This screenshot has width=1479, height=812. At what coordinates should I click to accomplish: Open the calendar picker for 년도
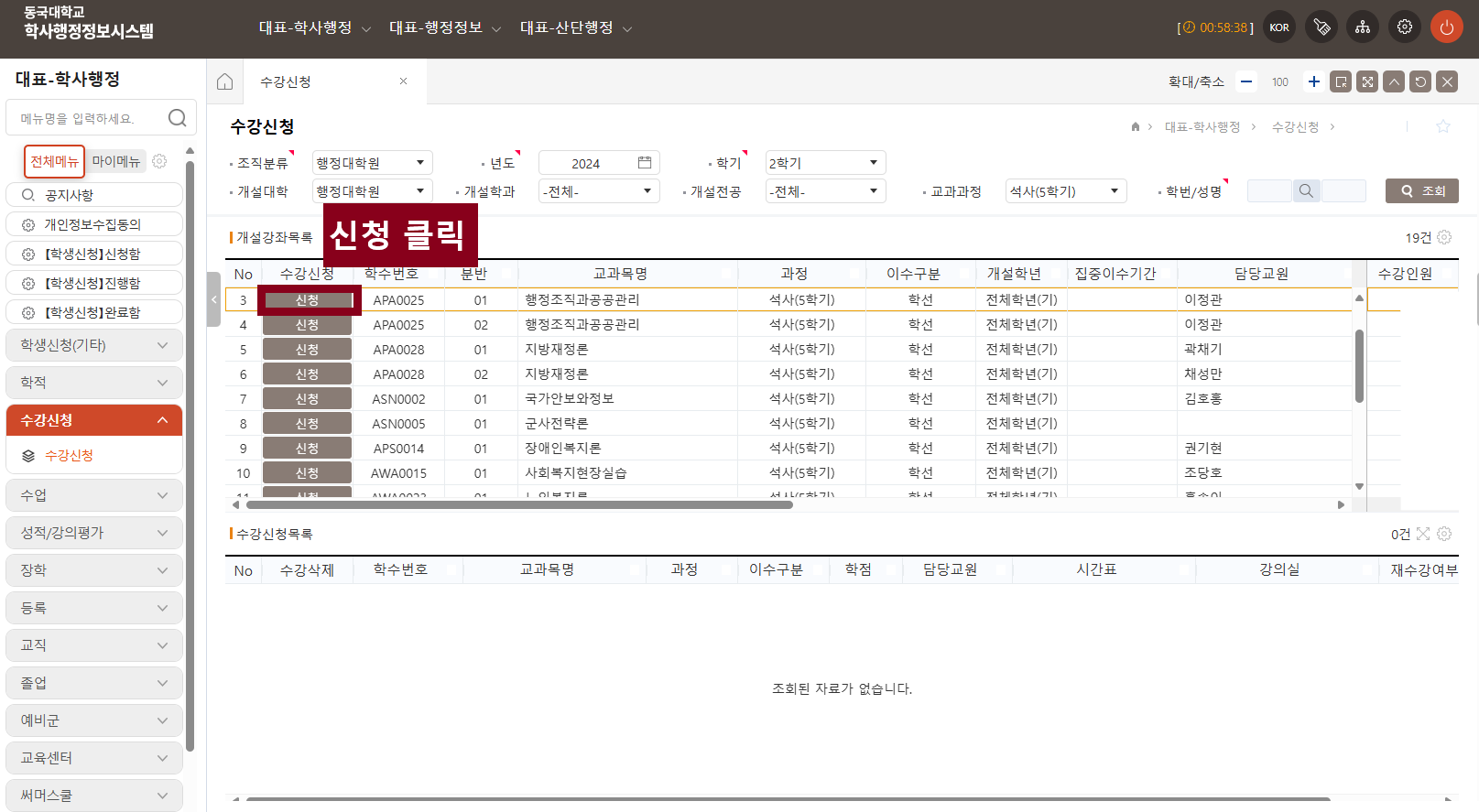(645, 163)
